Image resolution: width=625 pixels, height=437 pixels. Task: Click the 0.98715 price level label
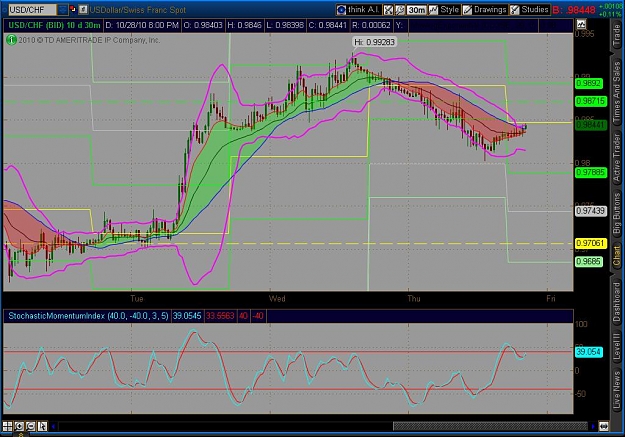pos(591,101)
